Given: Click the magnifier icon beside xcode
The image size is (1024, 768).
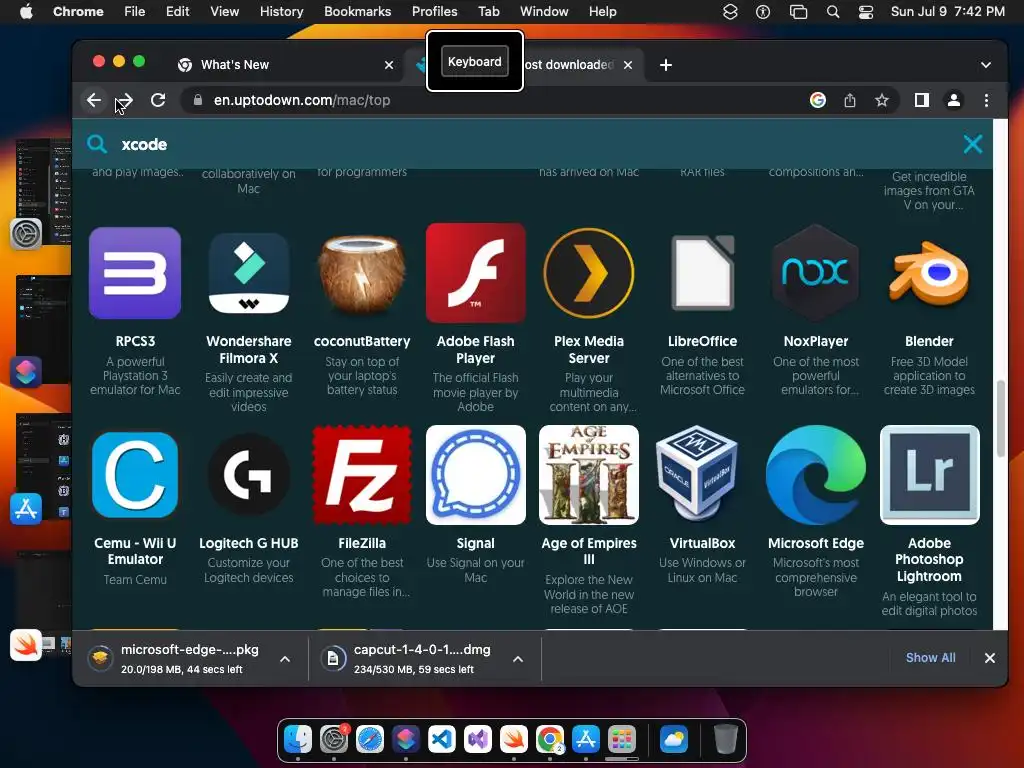Looking at the screenshot, I should (97, 144).
